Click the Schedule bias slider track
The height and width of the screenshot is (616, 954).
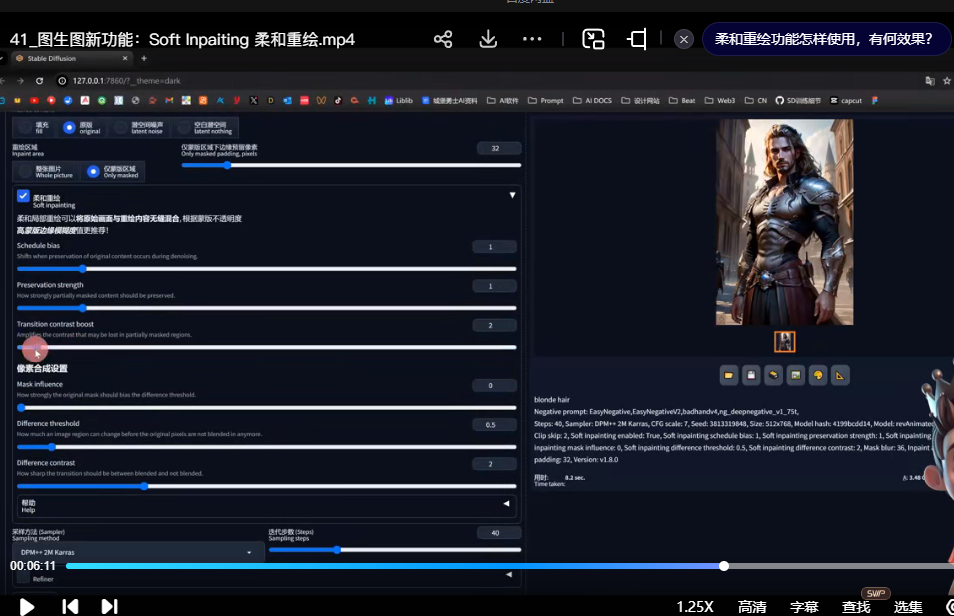click(266, 268)
